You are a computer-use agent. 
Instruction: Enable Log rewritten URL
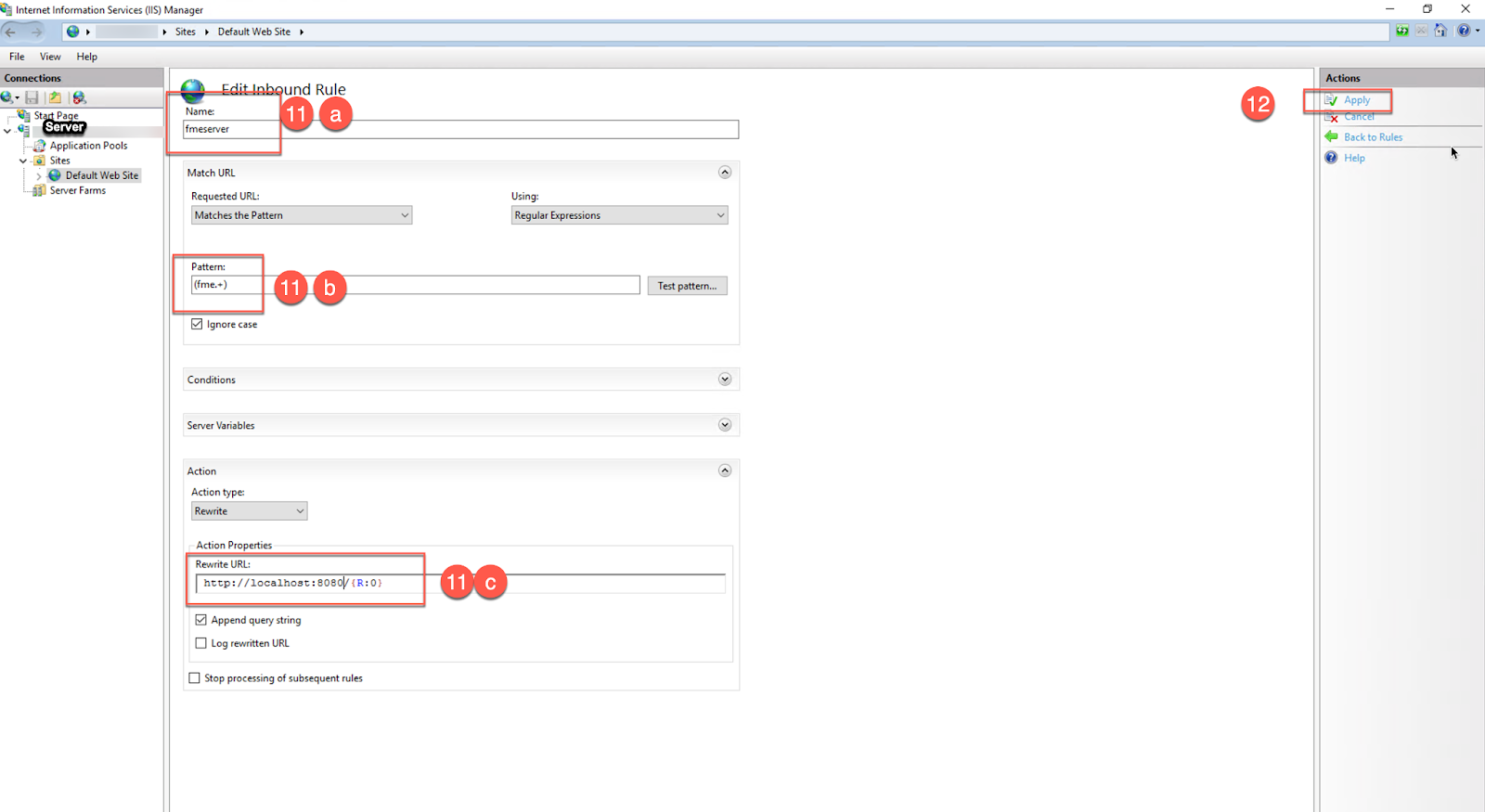pyautogui.click(x=200, y=643)
